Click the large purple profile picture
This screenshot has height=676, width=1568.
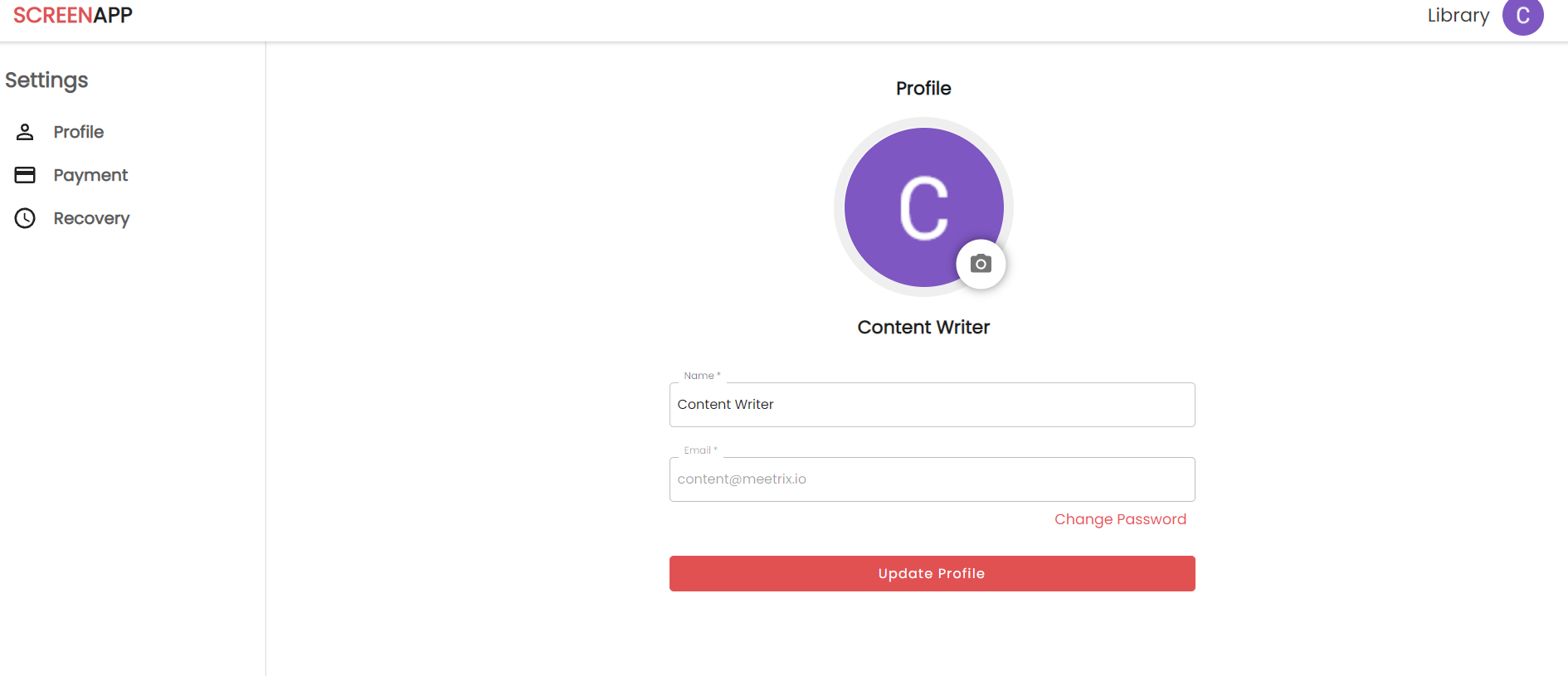click(913, 199)
